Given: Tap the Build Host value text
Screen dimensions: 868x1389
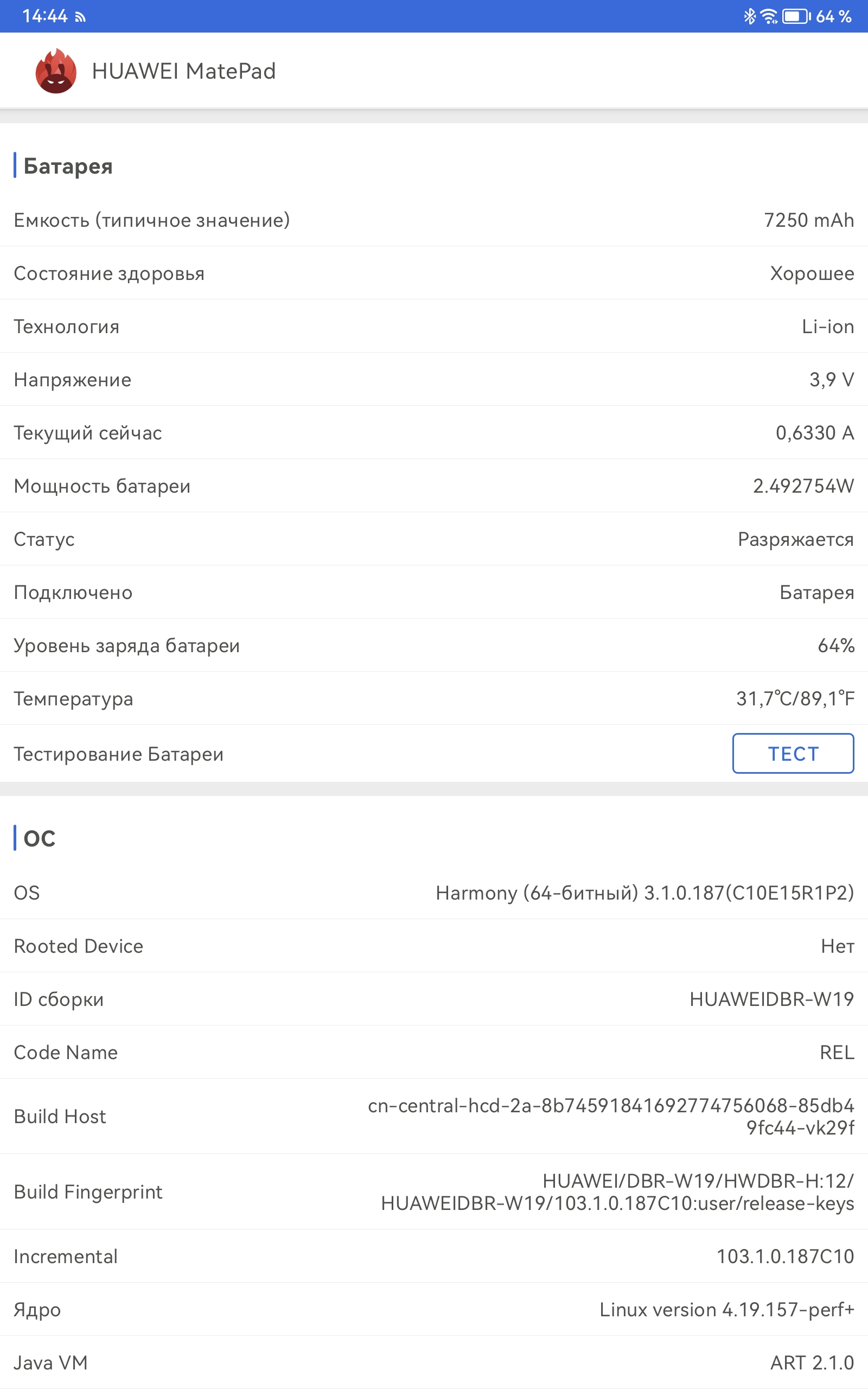Looking at the screenshot, I should point(611,1117).
